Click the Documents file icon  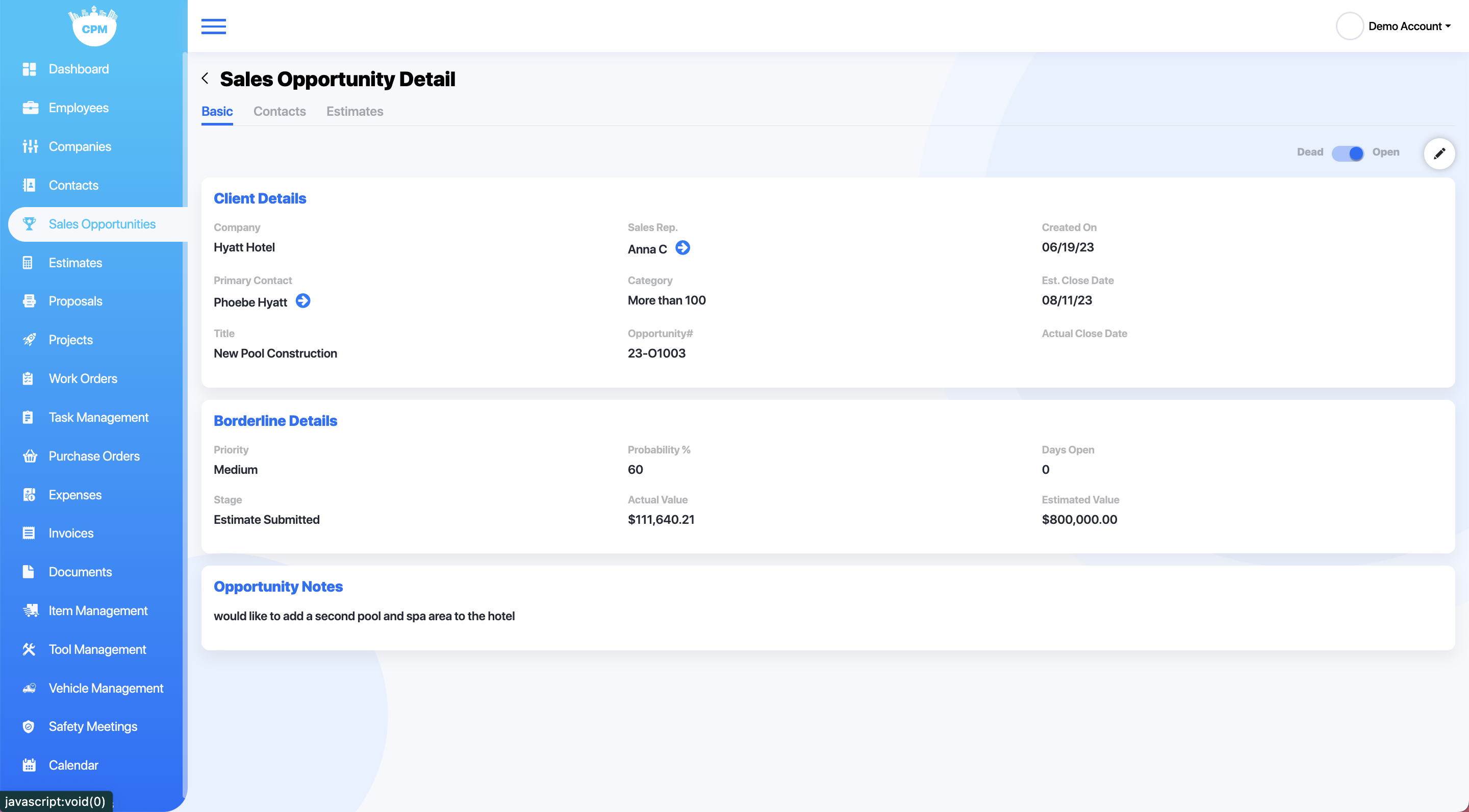tap(28, 572)
